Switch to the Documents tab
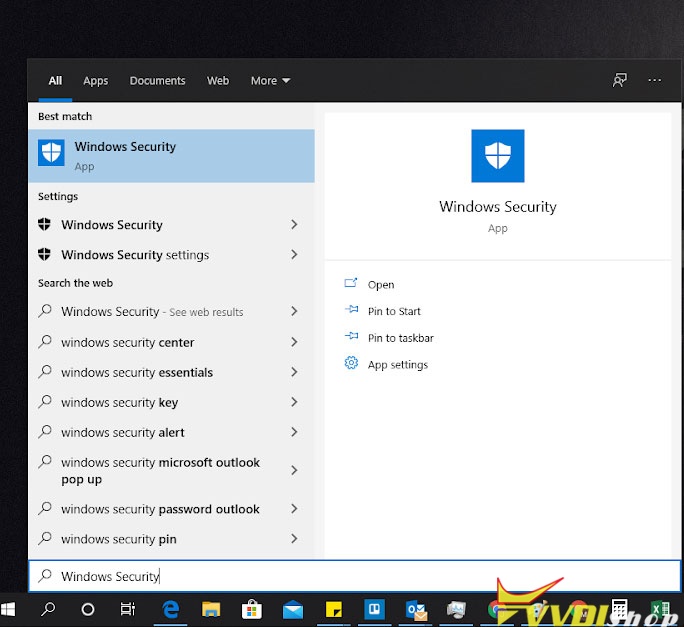684x627 pixels. click(x=157, y=81)
